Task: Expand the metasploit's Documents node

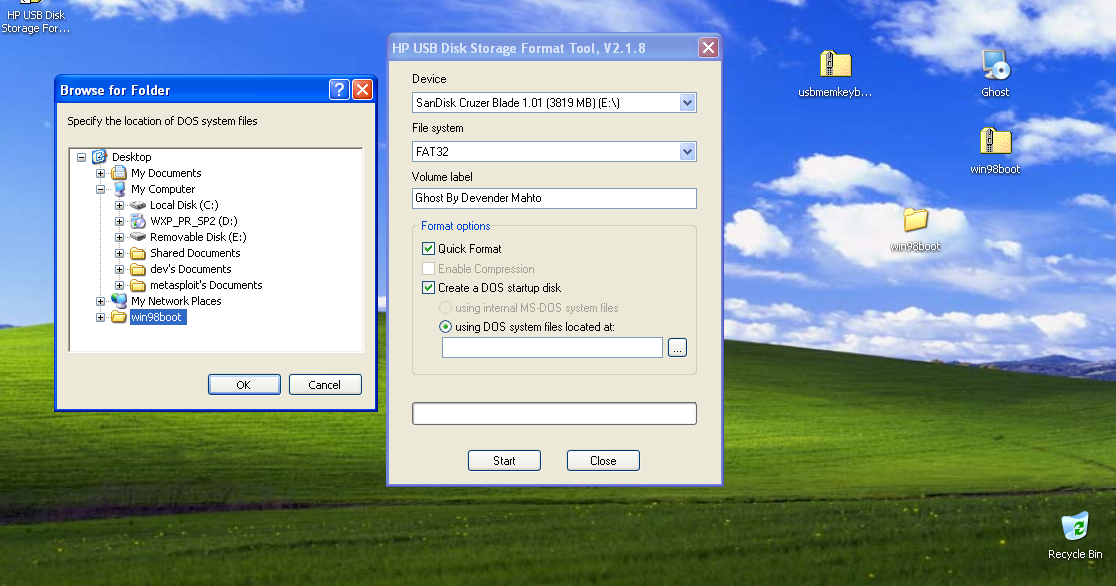Action: 120,286
